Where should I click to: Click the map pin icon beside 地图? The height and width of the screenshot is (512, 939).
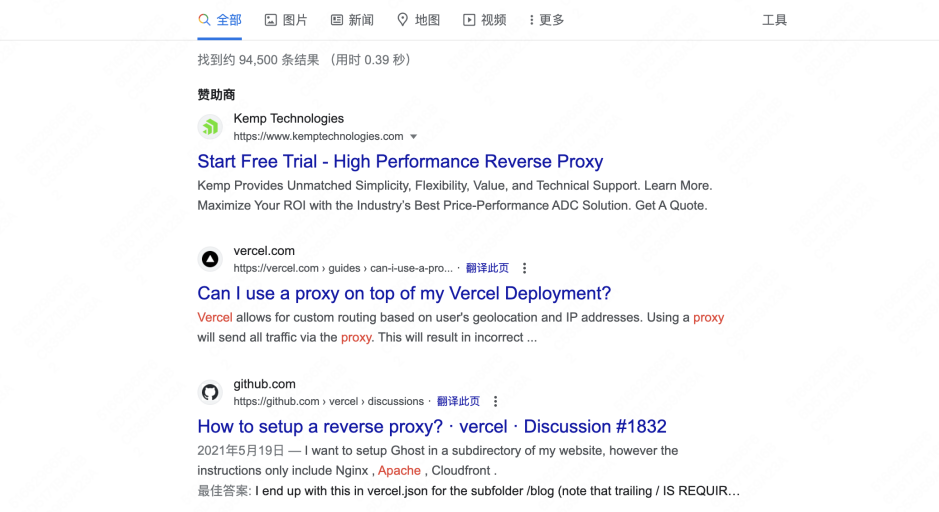tap(402, 20)
